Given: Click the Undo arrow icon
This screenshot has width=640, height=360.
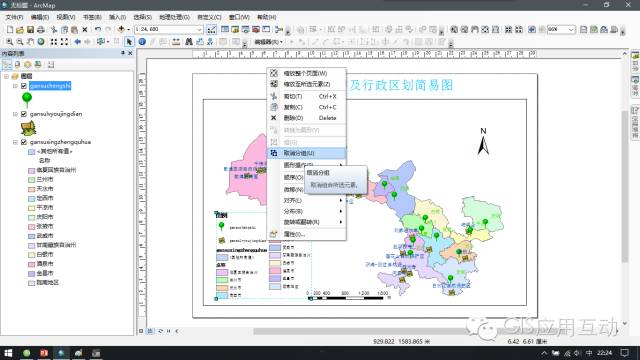Looking at the screenshot, I should click(98, 29).
